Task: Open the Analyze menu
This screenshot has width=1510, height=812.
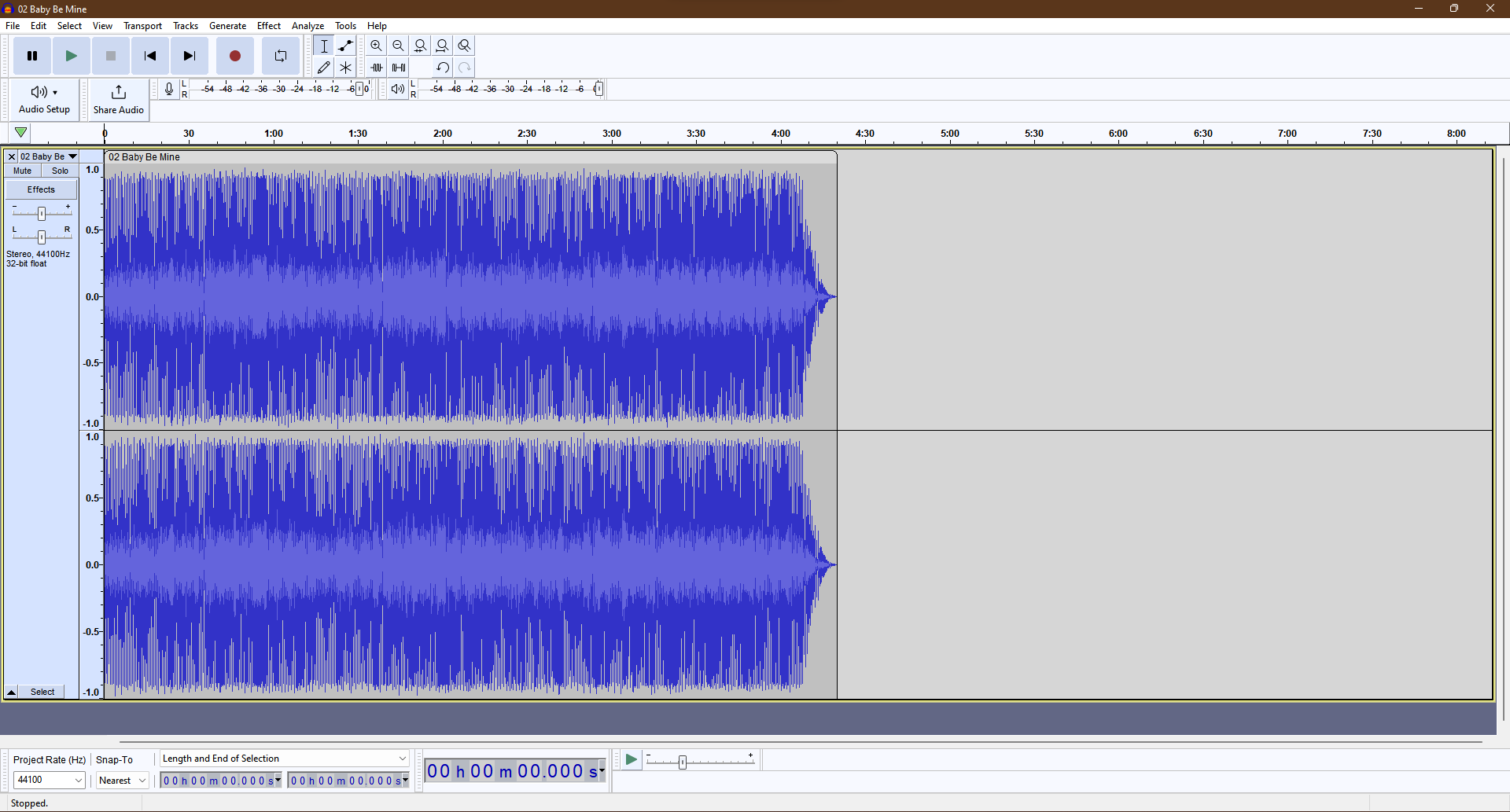Action: (x=308, y=26)
